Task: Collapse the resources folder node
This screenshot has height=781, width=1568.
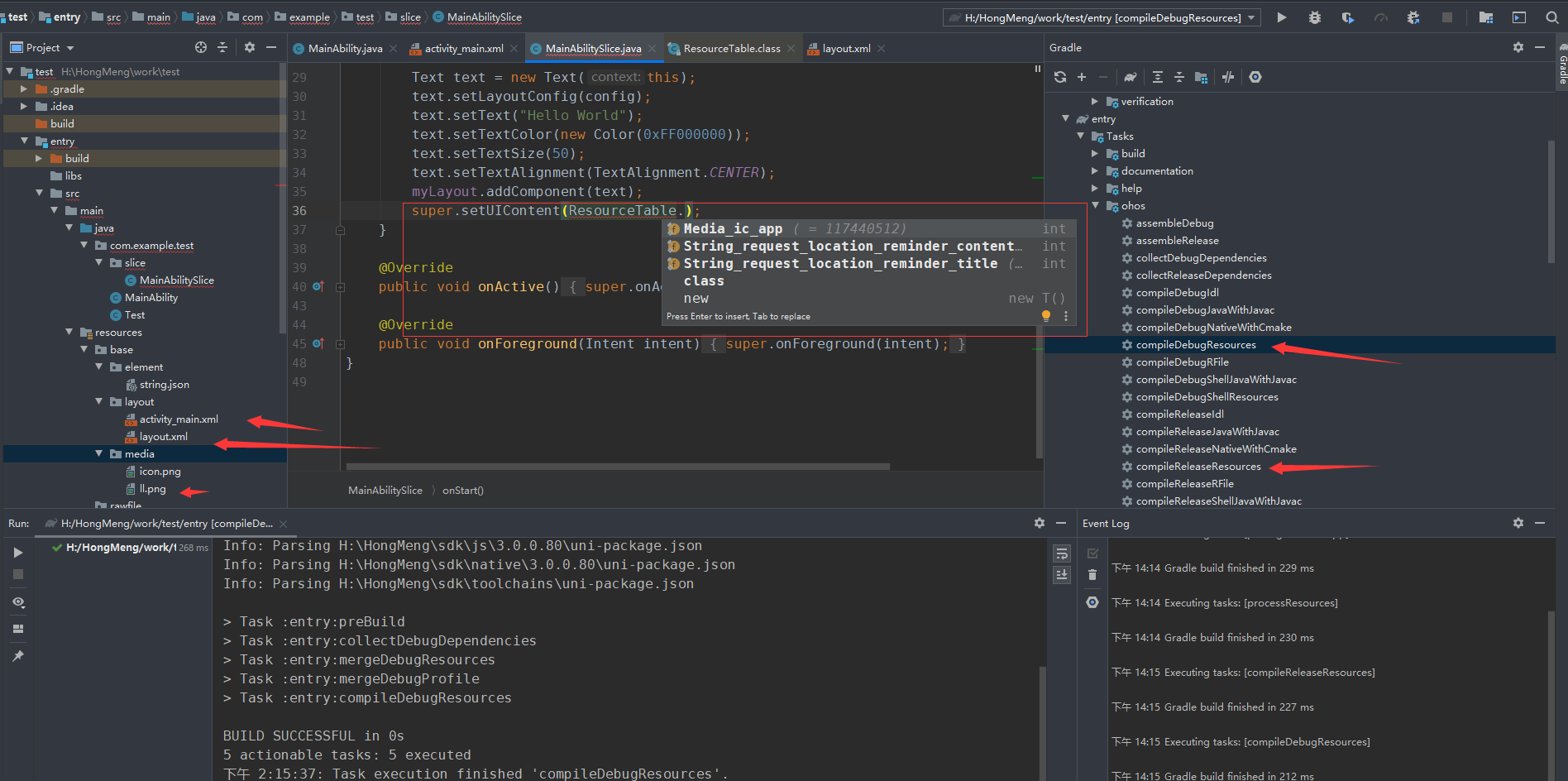Action: point(69,332)
